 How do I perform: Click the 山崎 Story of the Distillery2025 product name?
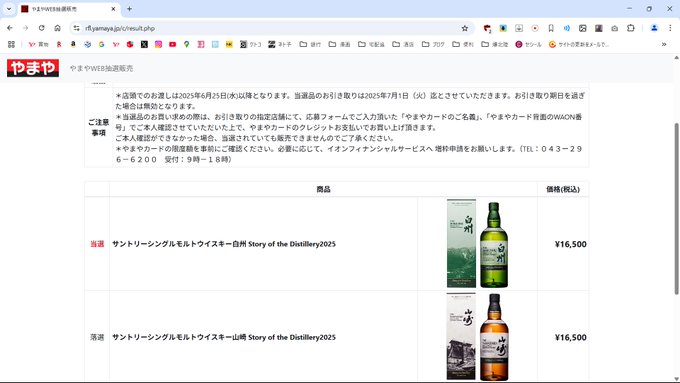[224, 337]
